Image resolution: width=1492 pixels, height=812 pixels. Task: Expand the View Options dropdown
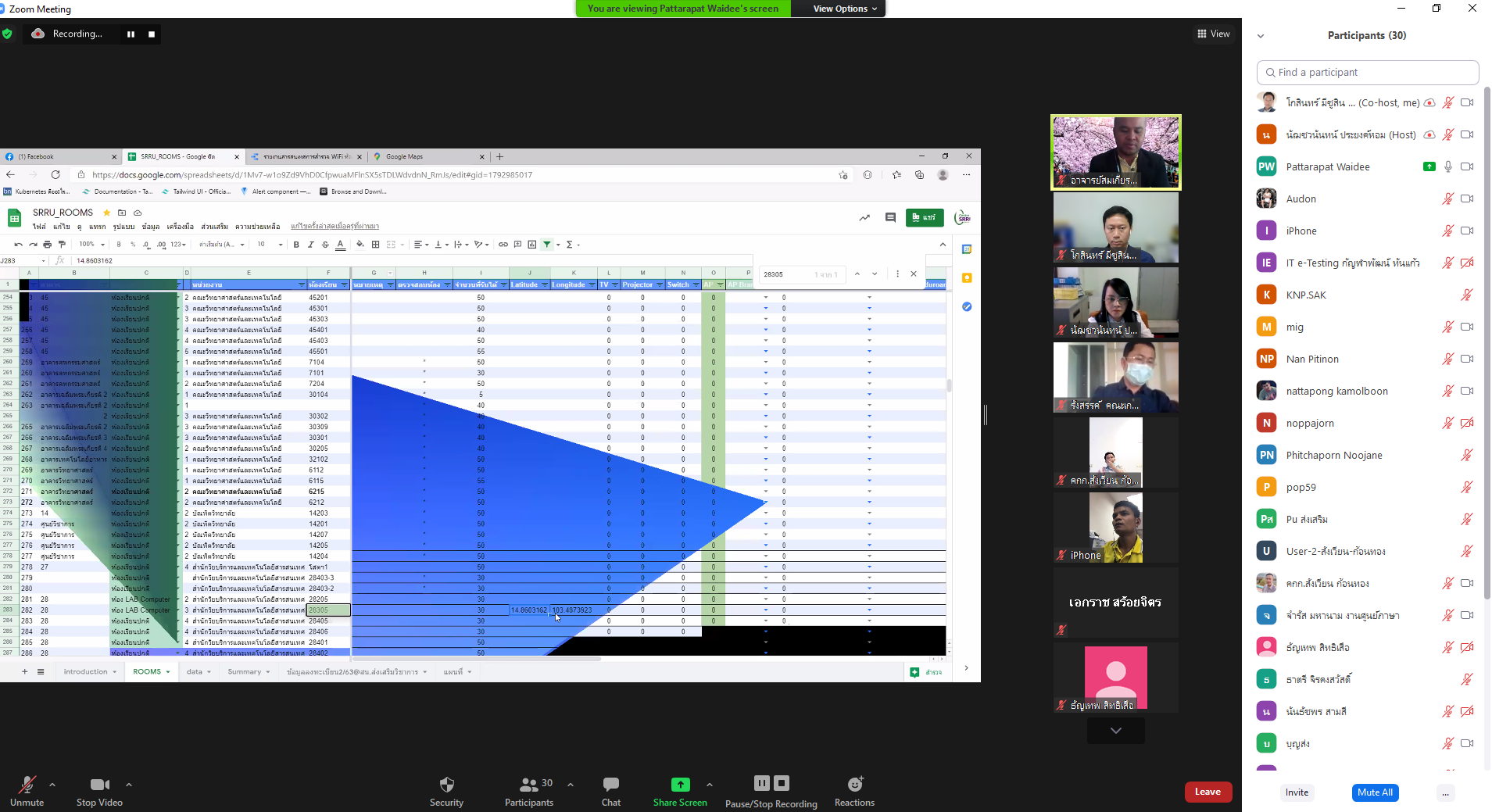[x=844, y=9]
